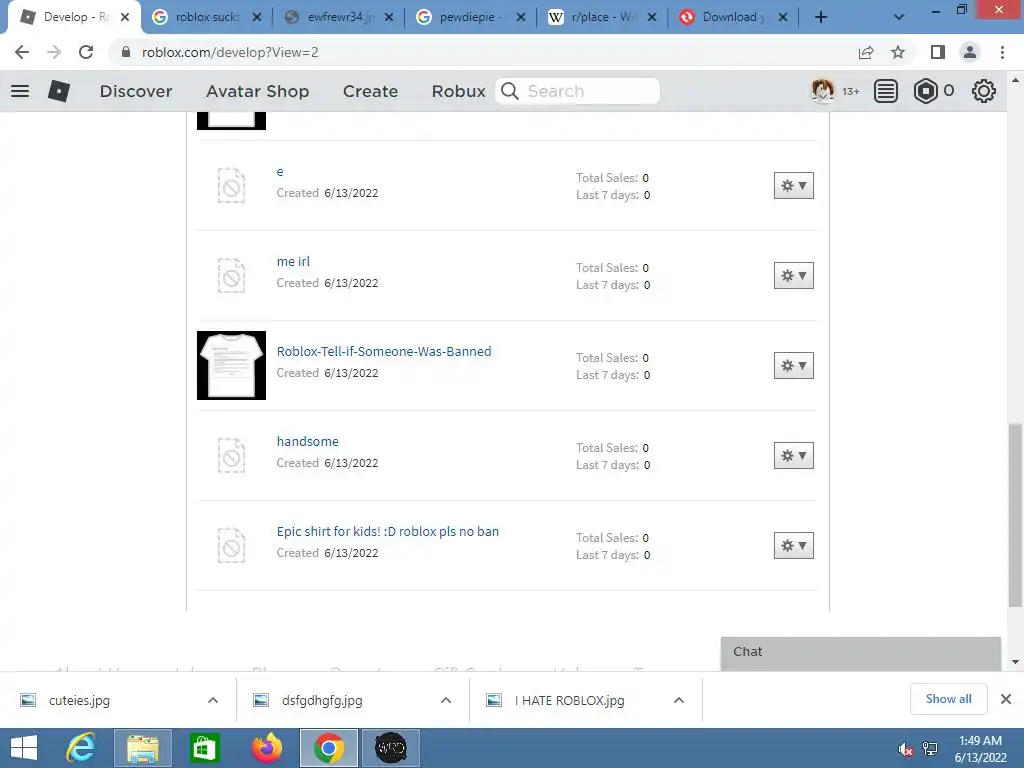The image size is (1024, 768).
Task: Open gear dropdown for 'me irl'
Action: pyautogui.click(x=793, y=276)
